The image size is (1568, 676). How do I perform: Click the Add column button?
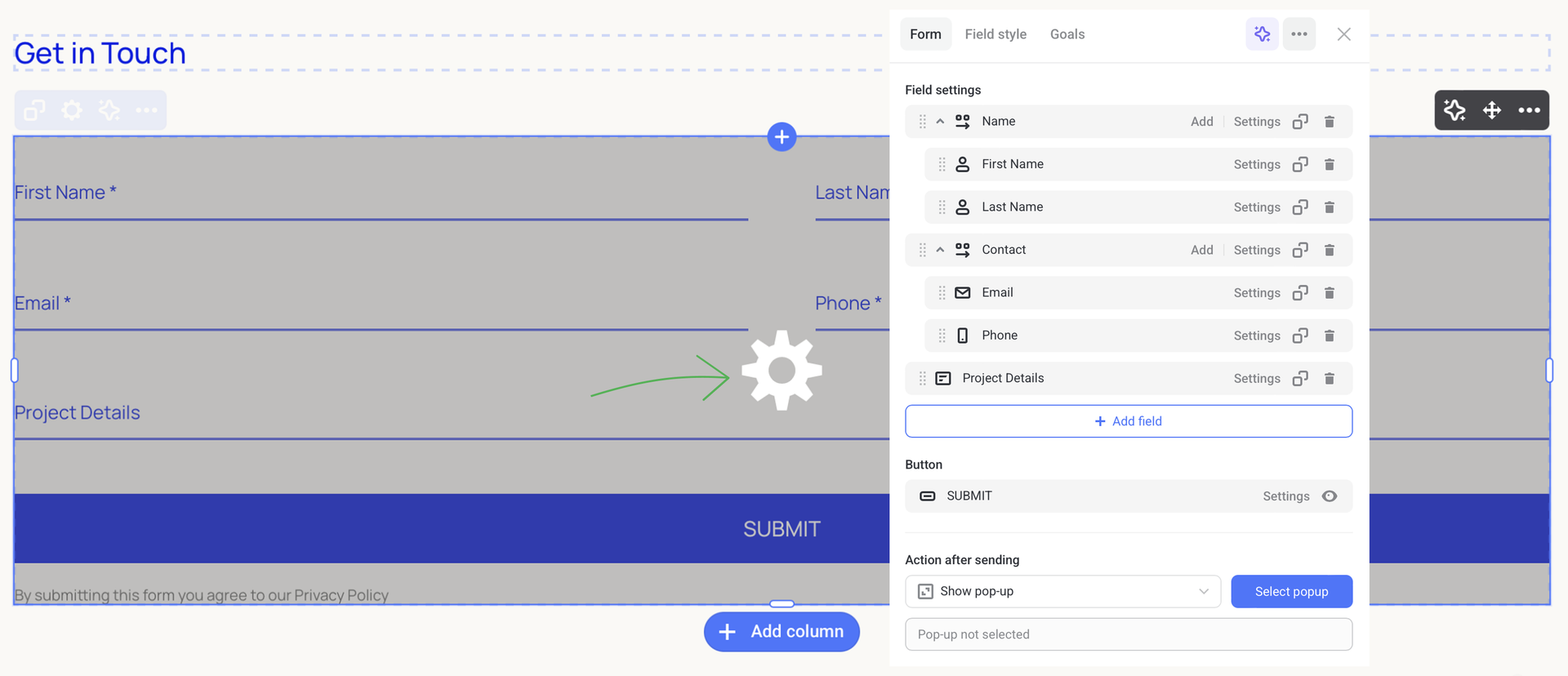tap(782, 632)
